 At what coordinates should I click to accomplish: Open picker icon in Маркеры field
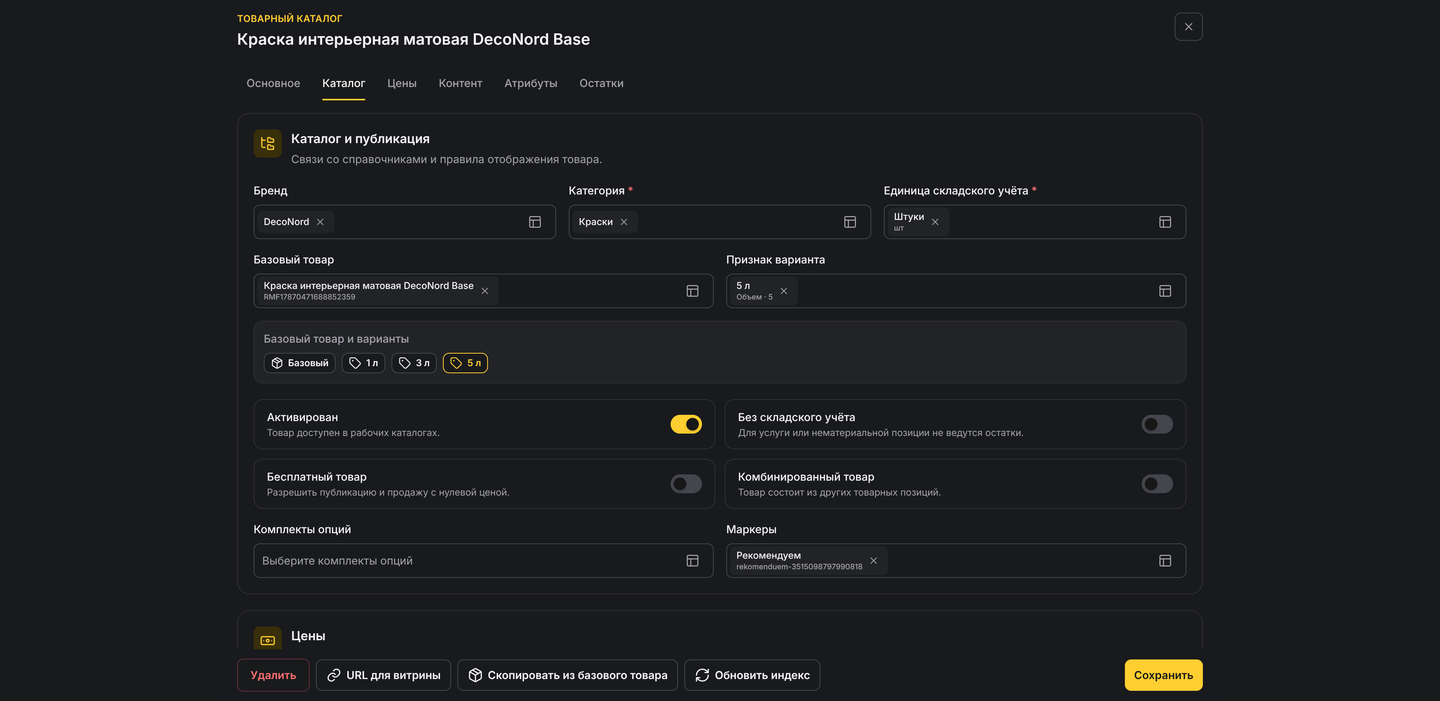point(1165,561)
